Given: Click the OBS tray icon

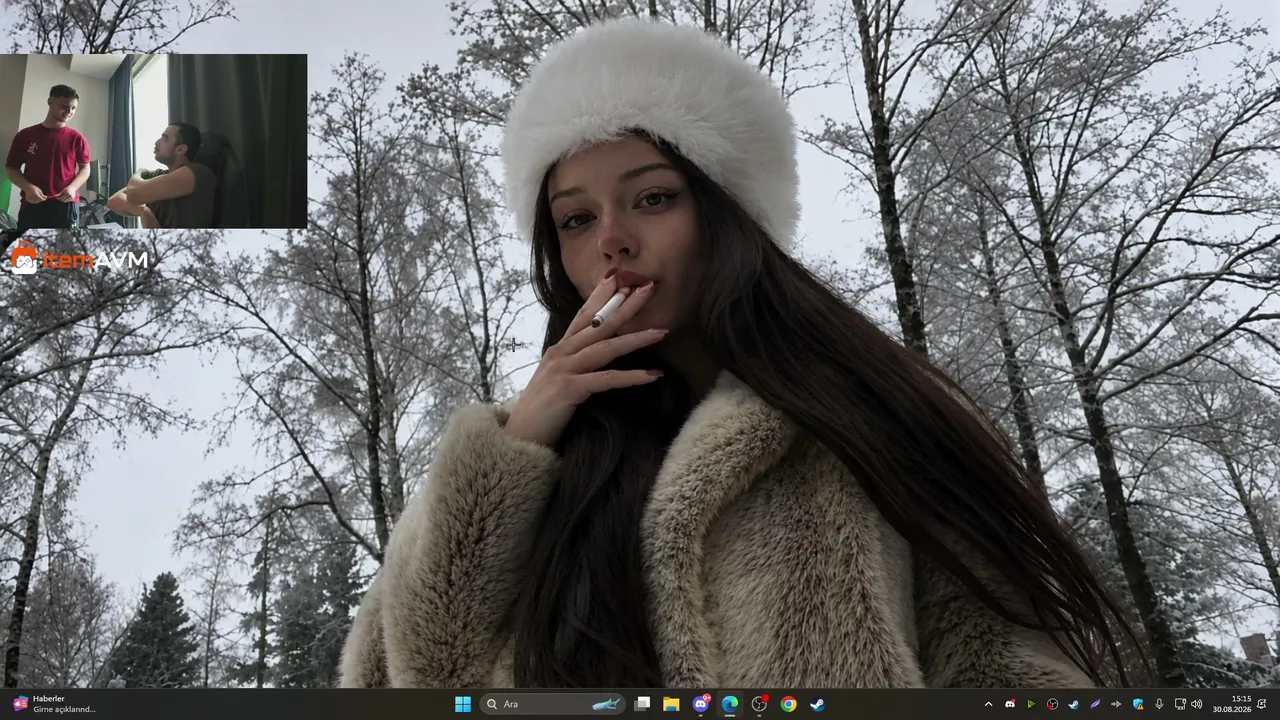Looking at the screenshot, I should (x=1052, y=704).
